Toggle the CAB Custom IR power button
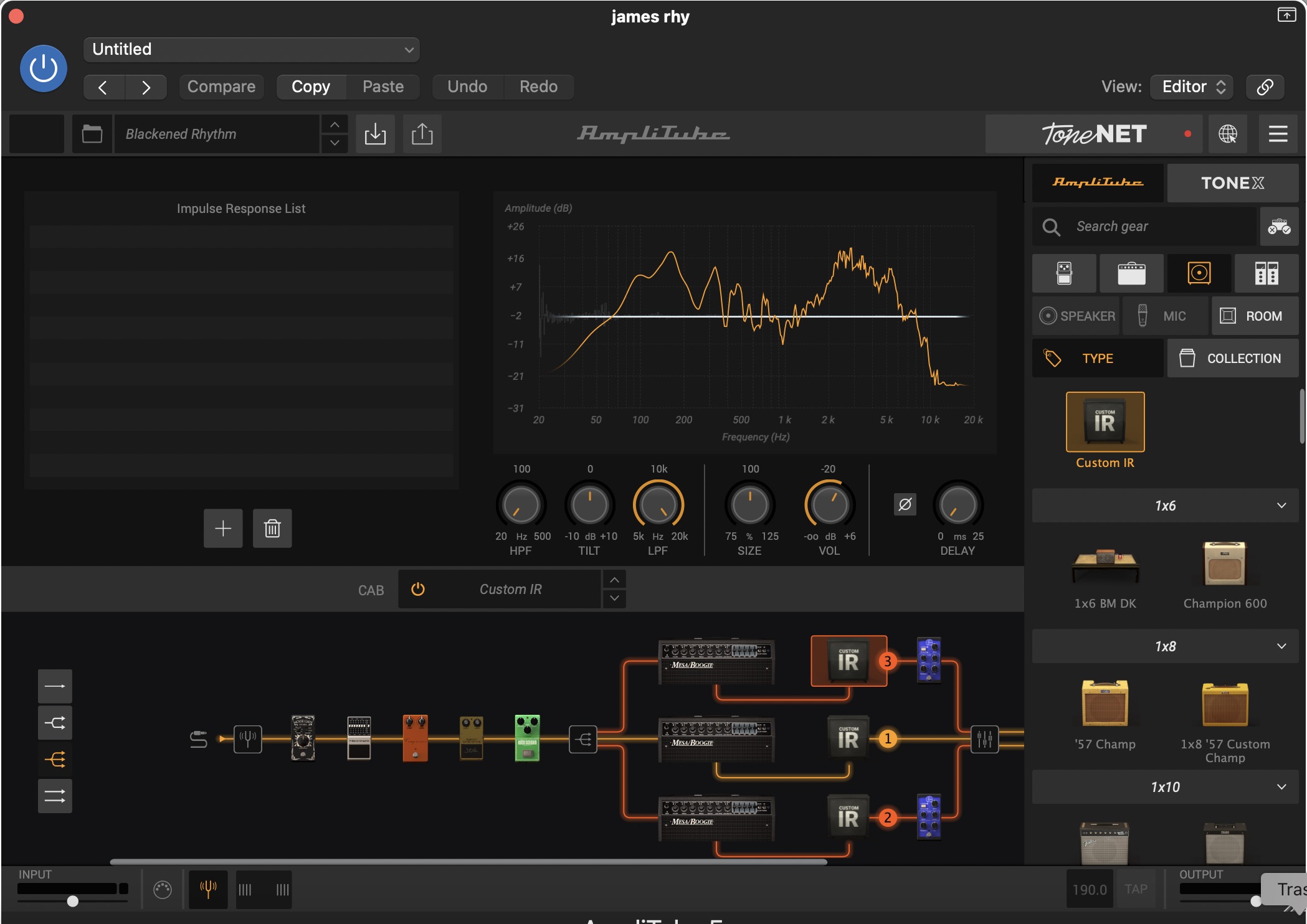 (x=418, y=589)
